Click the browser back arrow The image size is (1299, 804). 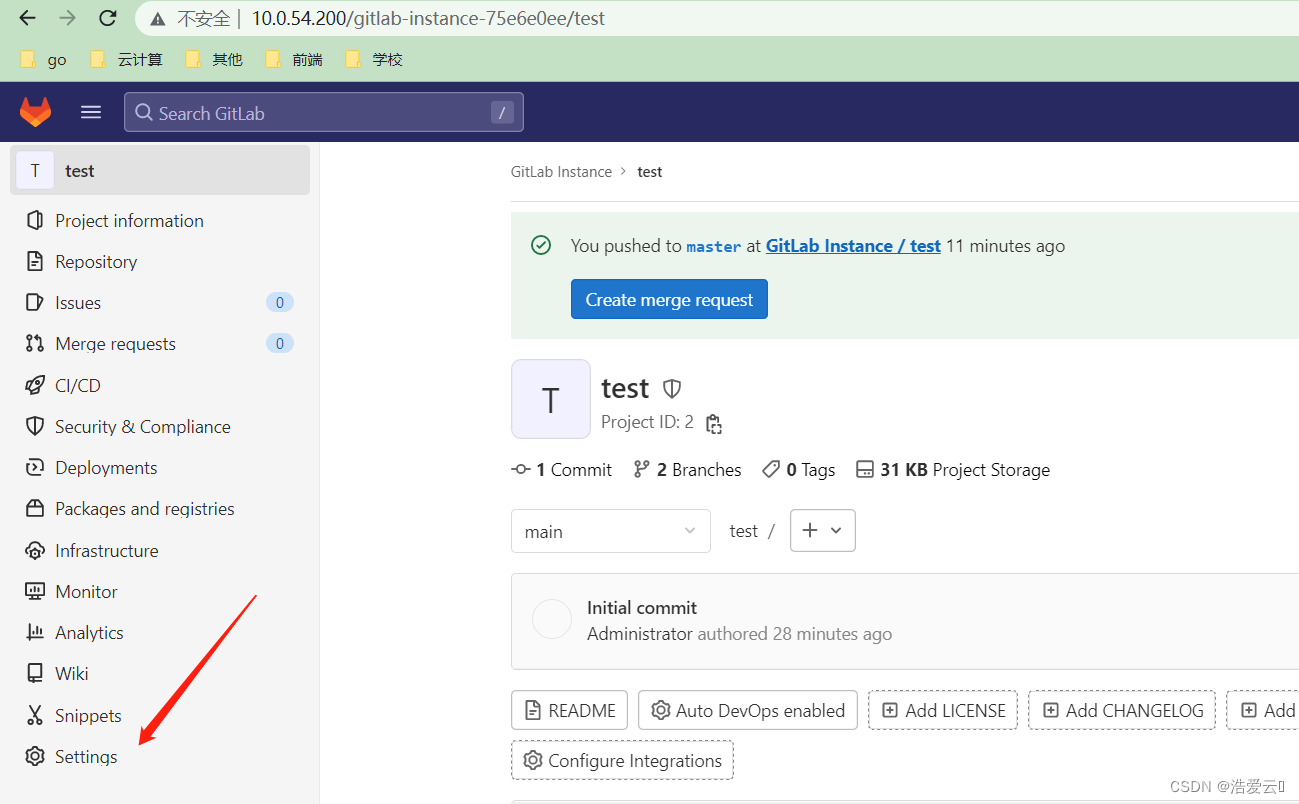28,18
